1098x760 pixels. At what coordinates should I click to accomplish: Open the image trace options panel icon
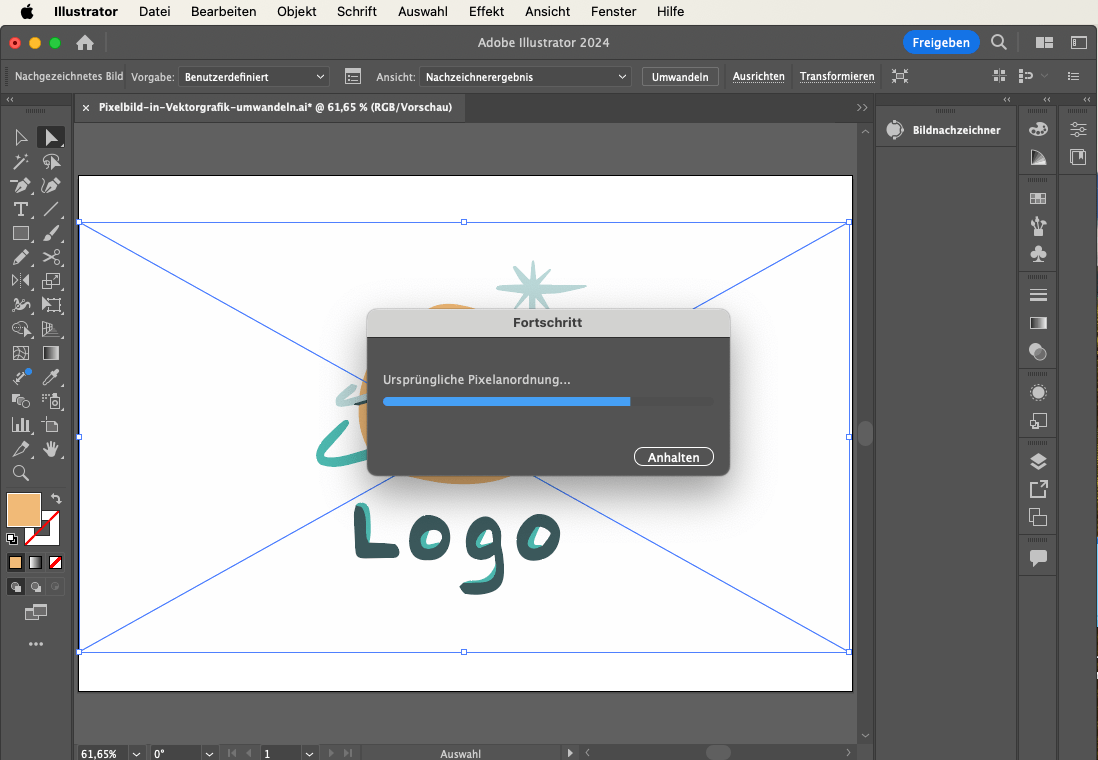[352, 76]
